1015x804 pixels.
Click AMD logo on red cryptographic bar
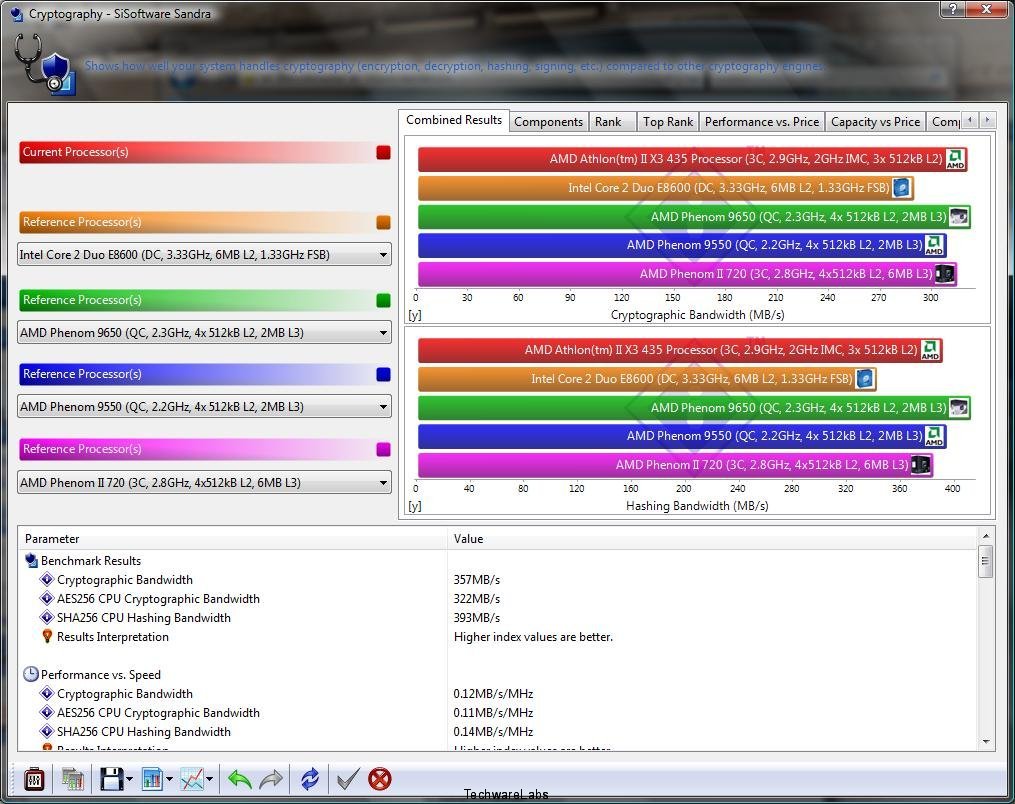955,159
